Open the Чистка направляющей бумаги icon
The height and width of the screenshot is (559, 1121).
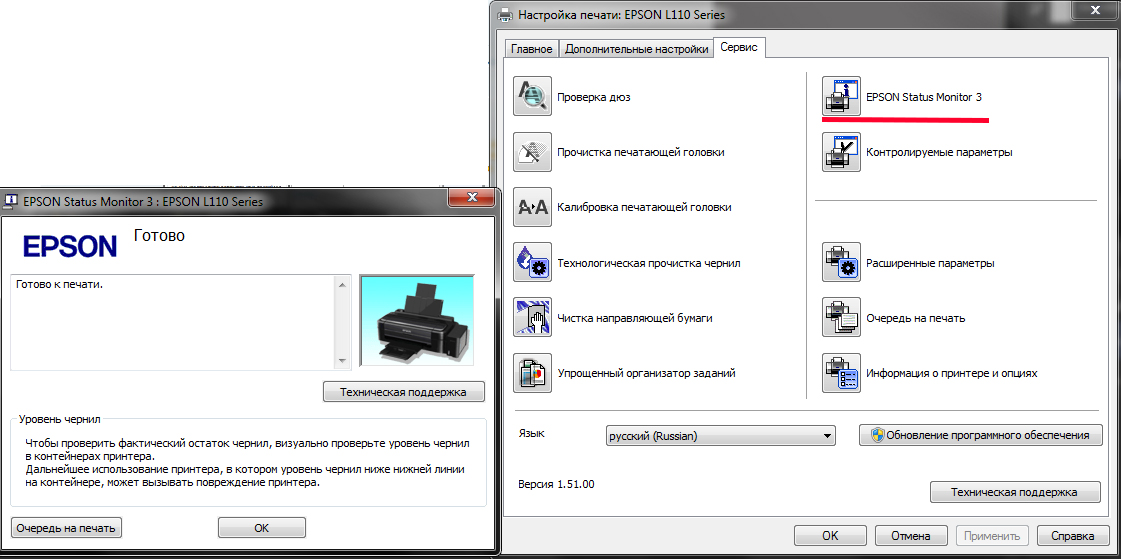(532, 317)
